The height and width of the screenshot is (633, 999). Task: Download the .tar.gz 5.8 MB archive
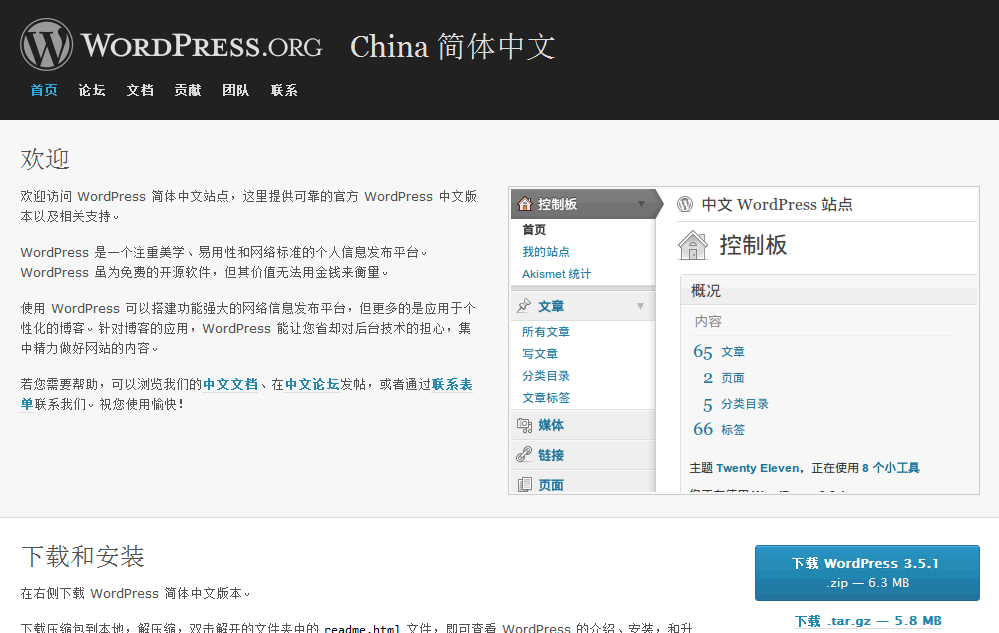[x=868, y=621]
